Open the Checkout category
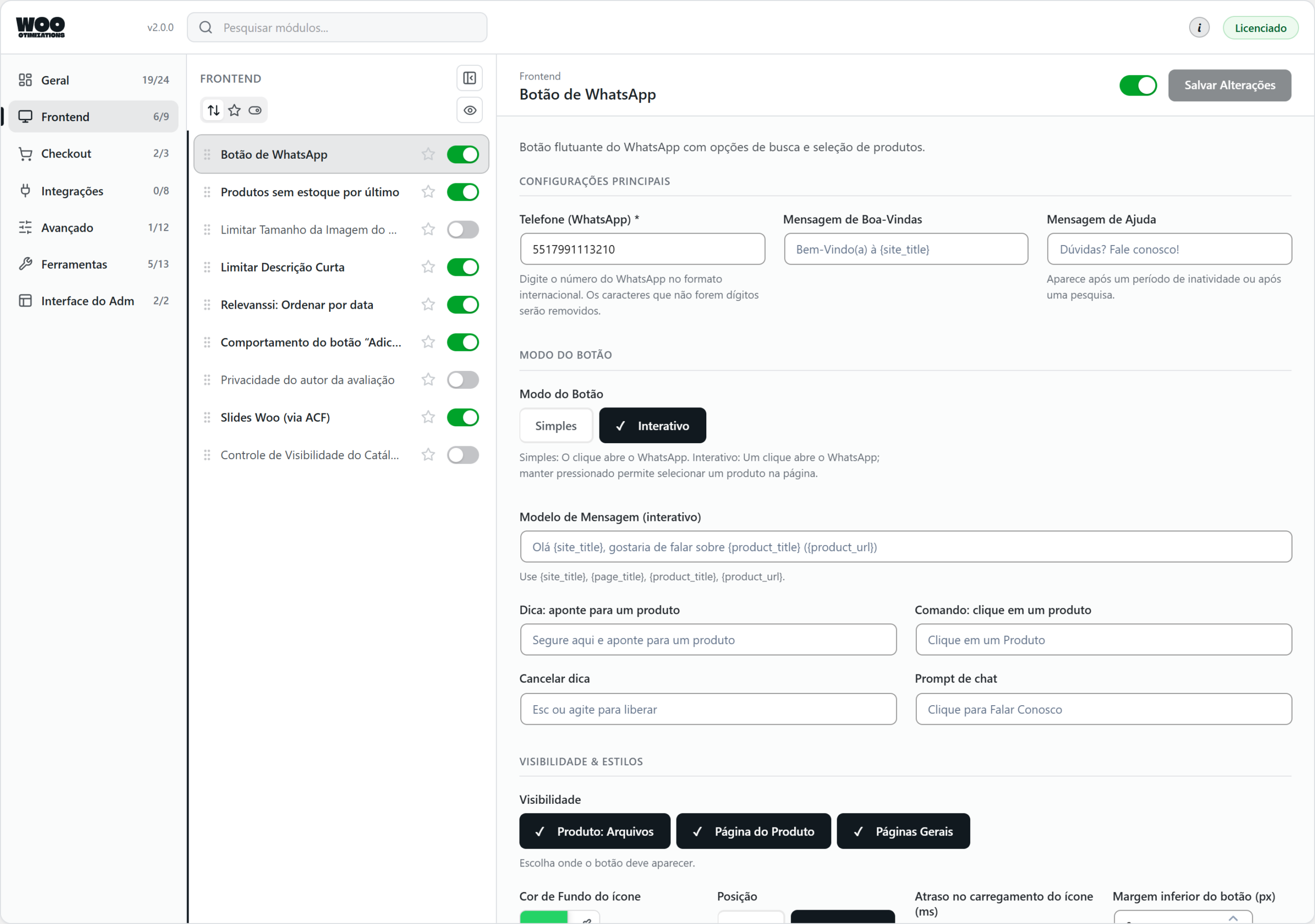 [x=93, y=154]
